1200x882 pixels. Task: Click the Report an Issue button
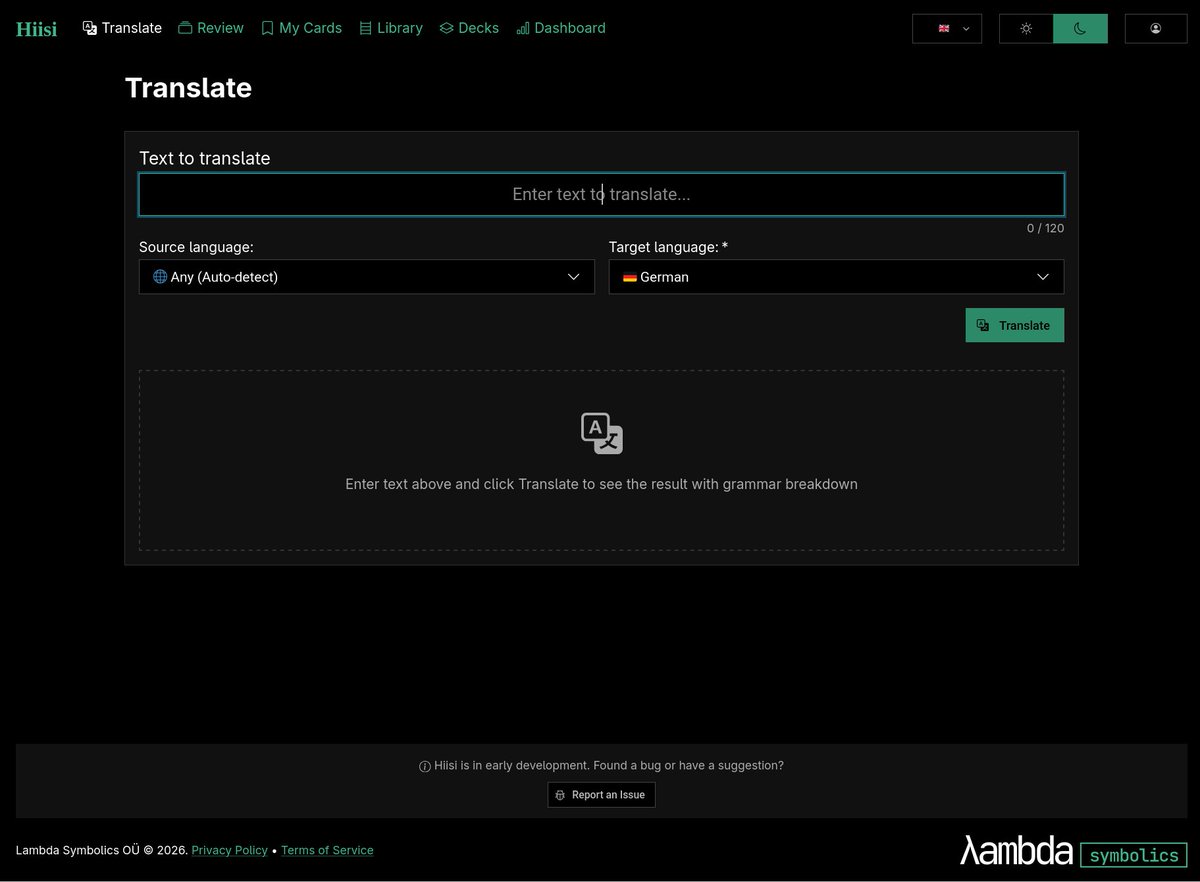(601, 795)
